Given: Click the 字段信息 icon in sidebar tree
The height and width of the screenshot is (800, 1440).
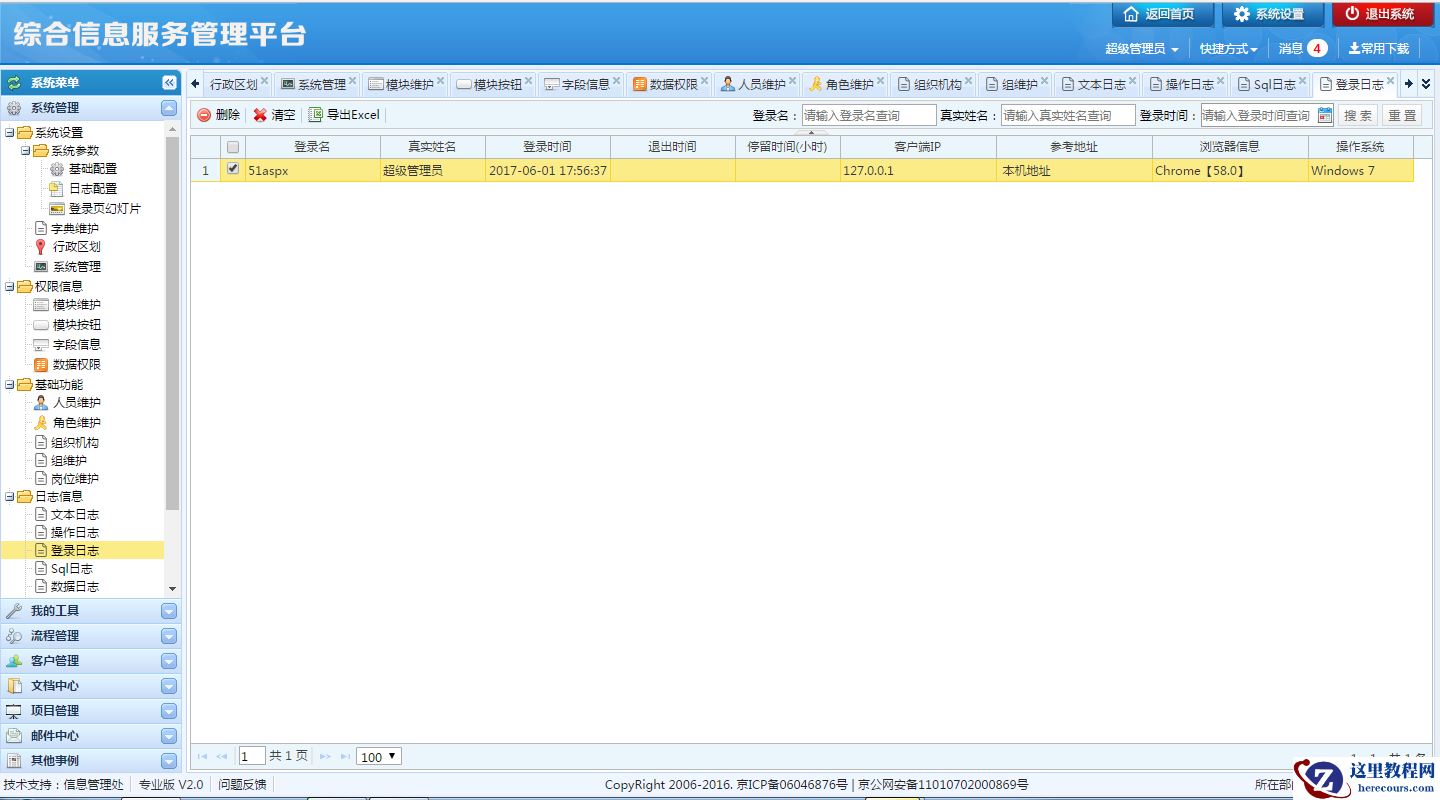Looking at the screenshot, I should click(41, 345).
